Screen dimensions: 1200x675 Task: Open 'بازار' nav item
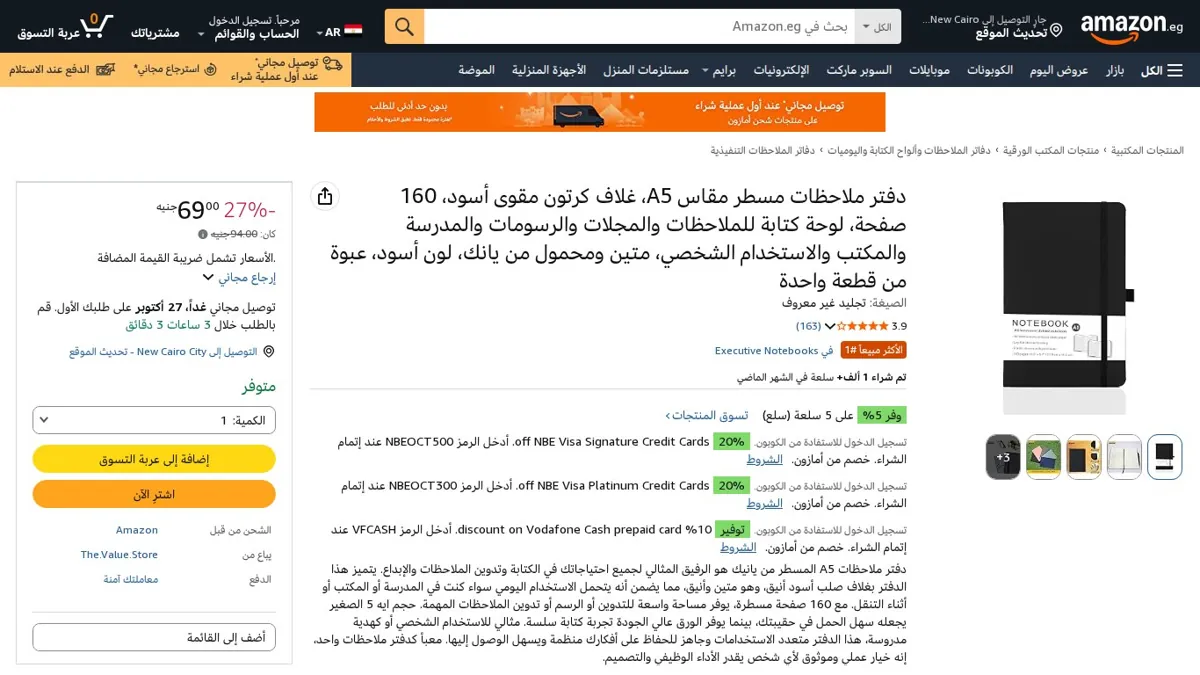coord(1115,70)
